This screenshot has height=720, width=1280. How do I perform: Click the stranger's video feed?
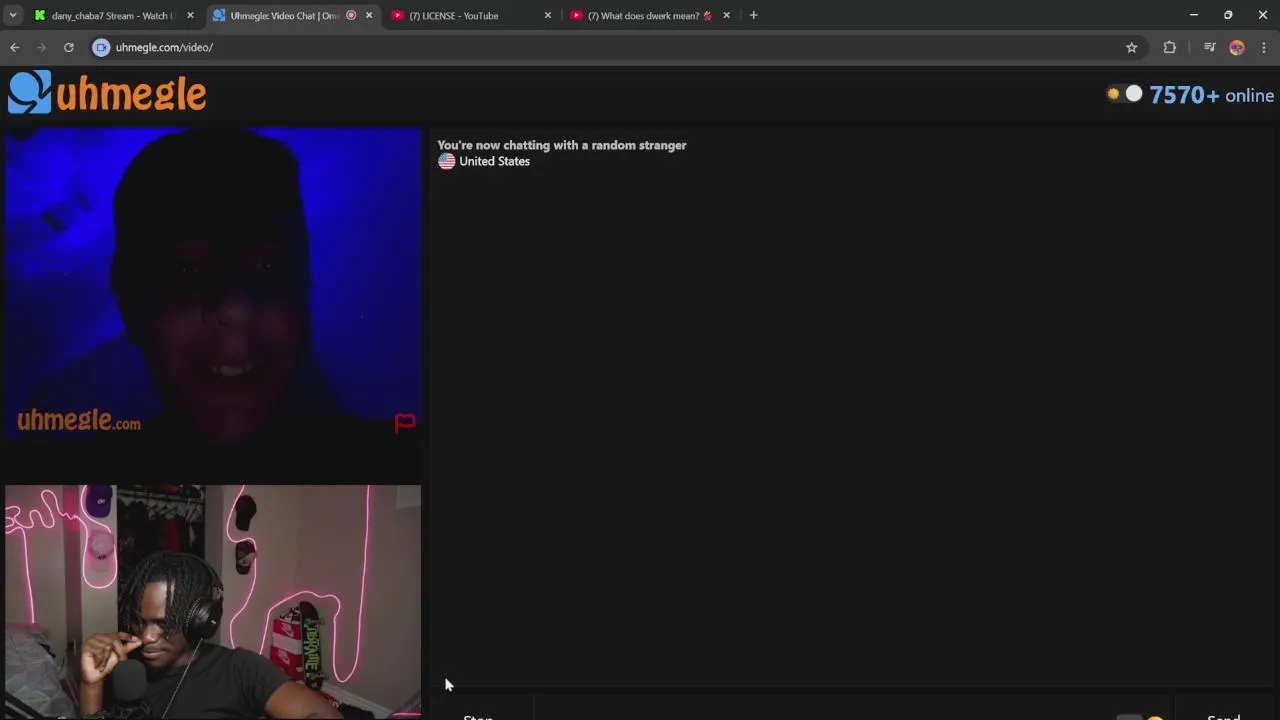[213, 284]
